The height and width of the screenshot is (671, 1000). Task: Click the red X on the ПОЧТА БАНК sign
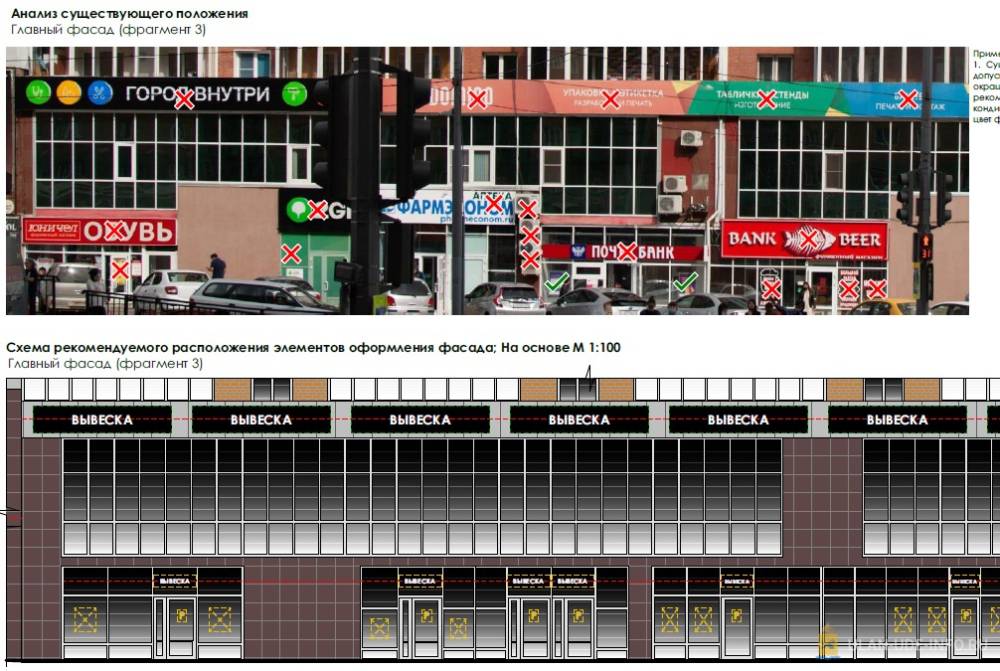[627, 252]
